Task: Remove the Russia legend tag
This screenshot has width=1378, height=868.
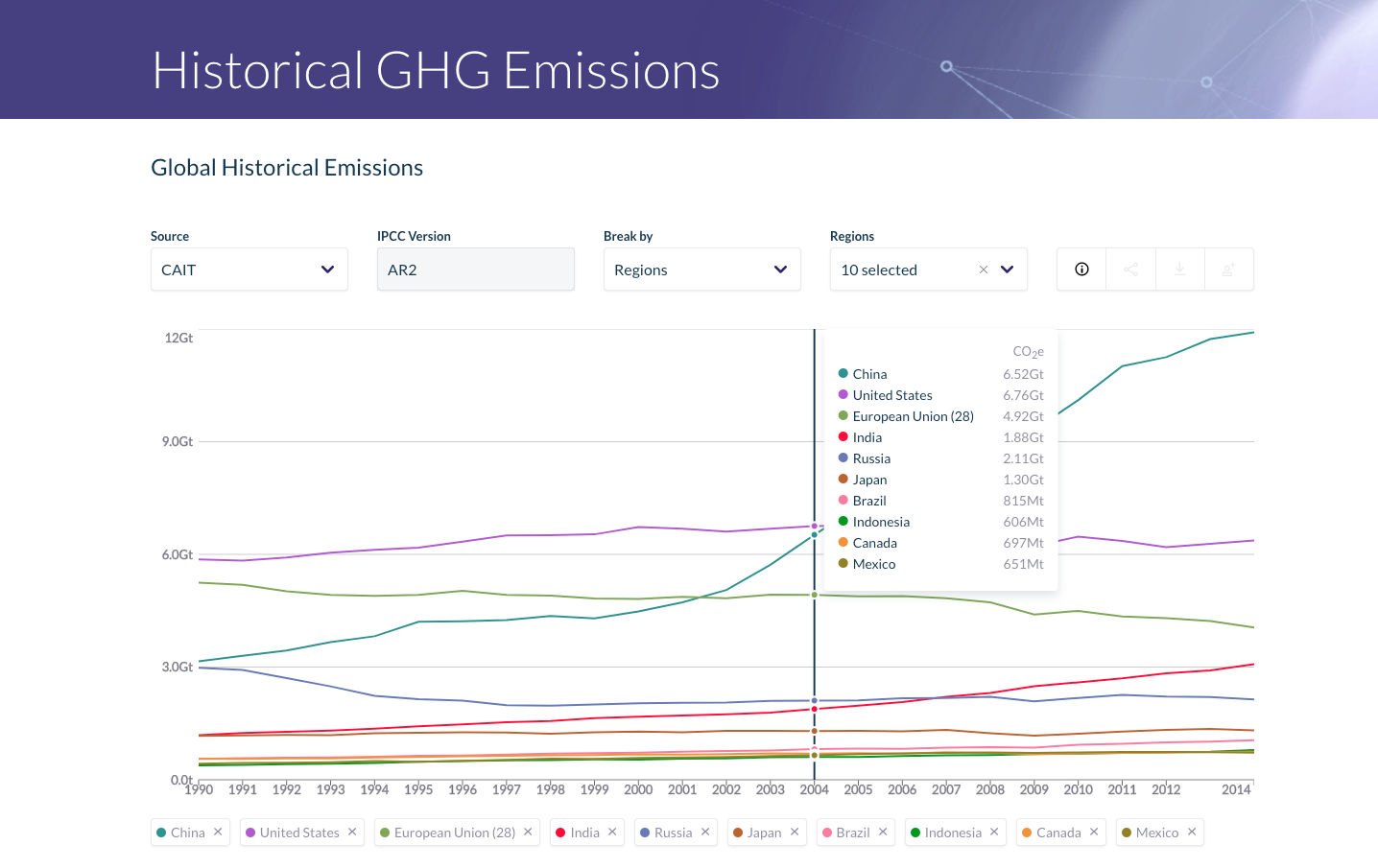Action: coord(705,832)
